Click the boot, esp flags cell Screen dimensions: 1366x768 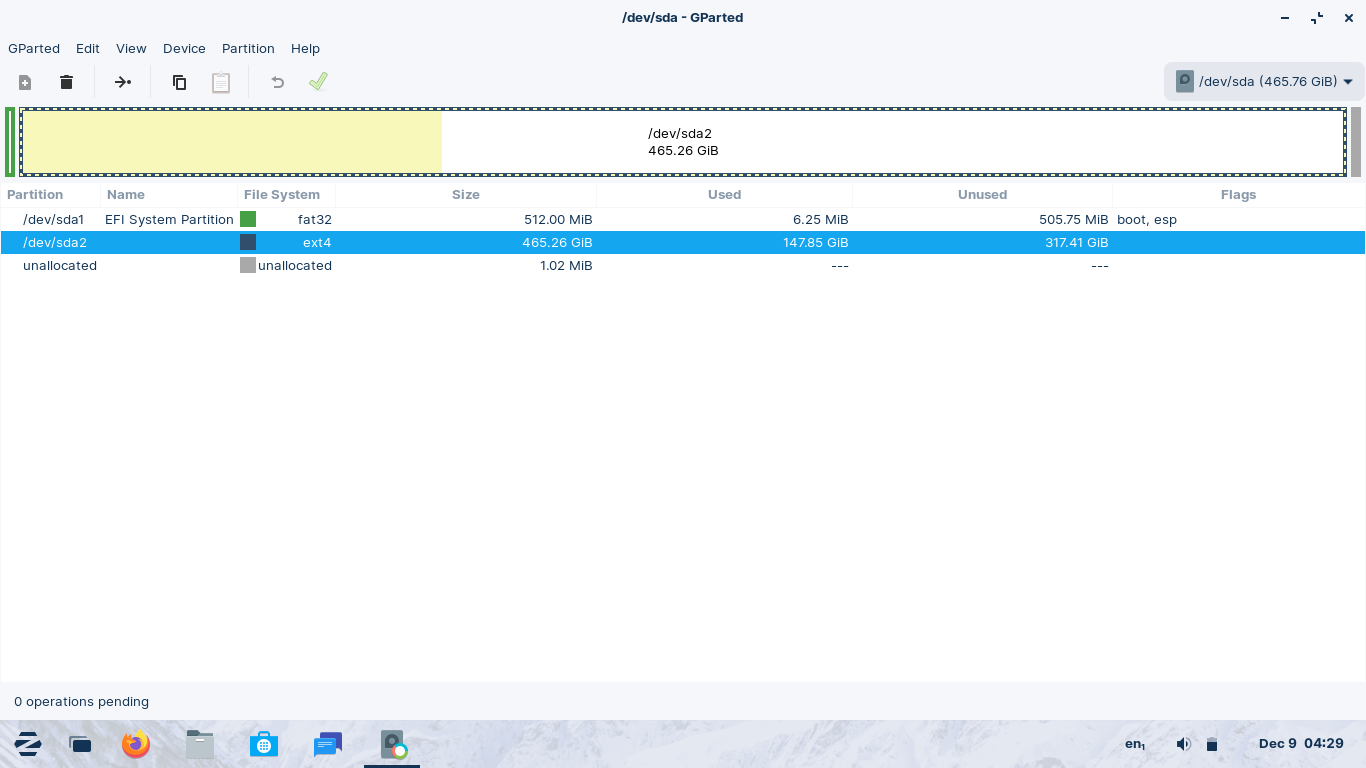click(1147, 219)
